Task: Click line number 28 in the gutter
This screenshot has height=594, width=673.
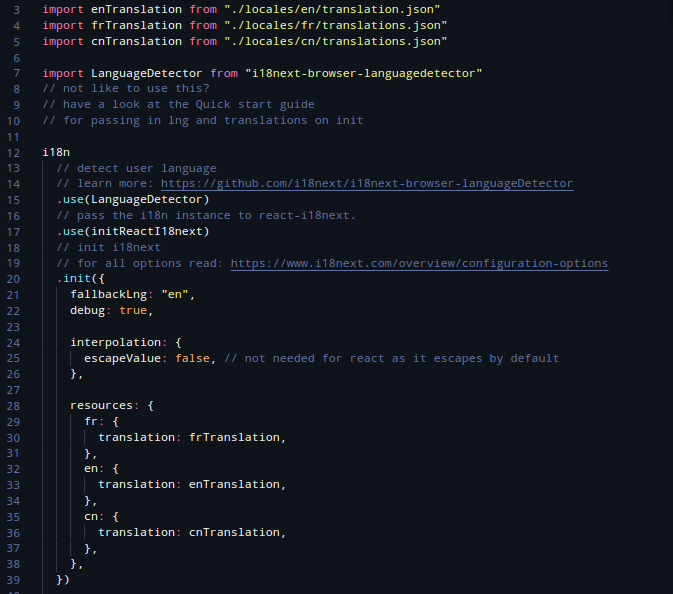Action: click(x=13, y=406)
